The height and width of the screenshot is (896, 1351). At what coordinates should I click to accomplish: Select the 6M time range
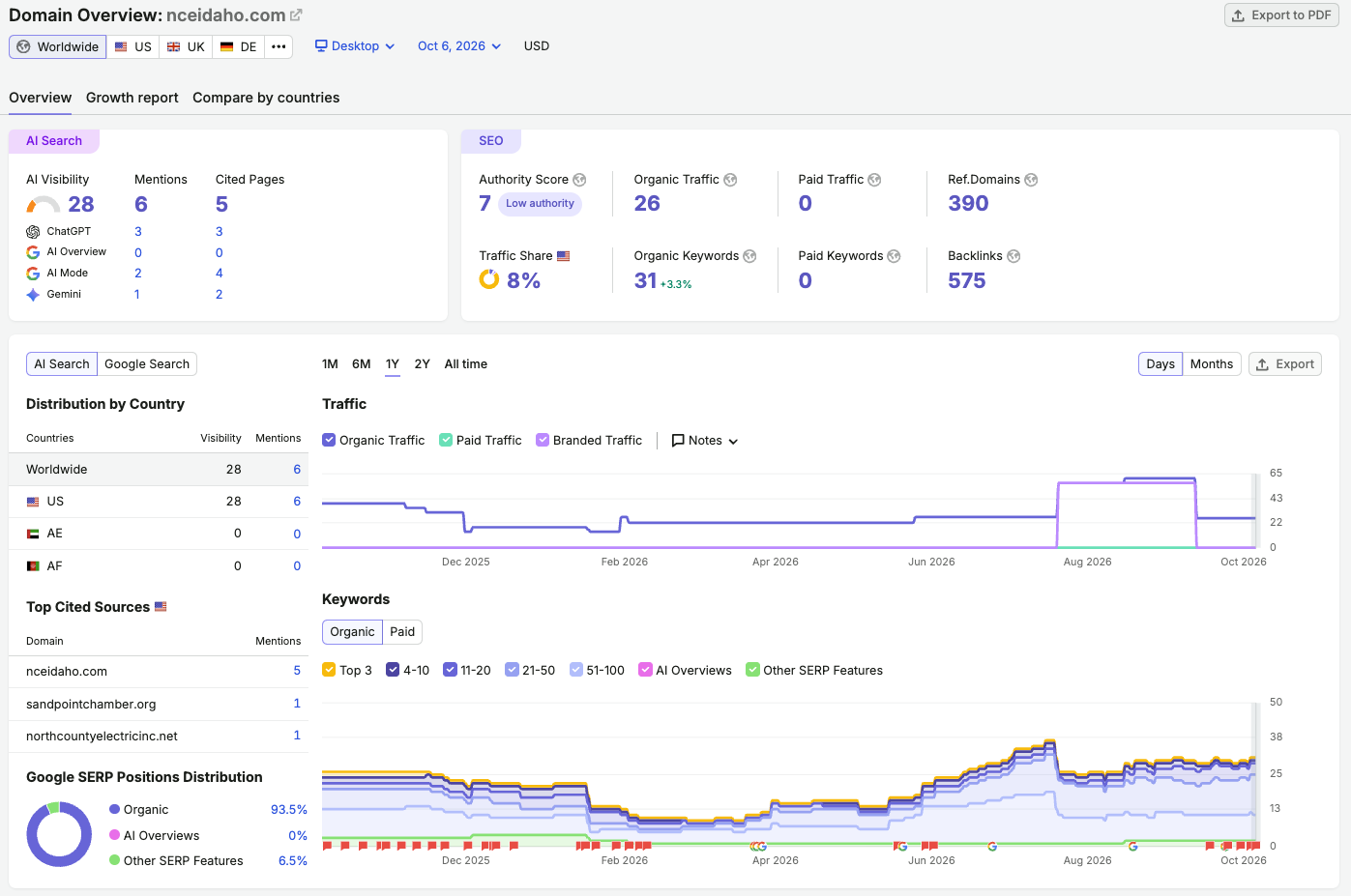pyautogui.click(x=362, y=364)
